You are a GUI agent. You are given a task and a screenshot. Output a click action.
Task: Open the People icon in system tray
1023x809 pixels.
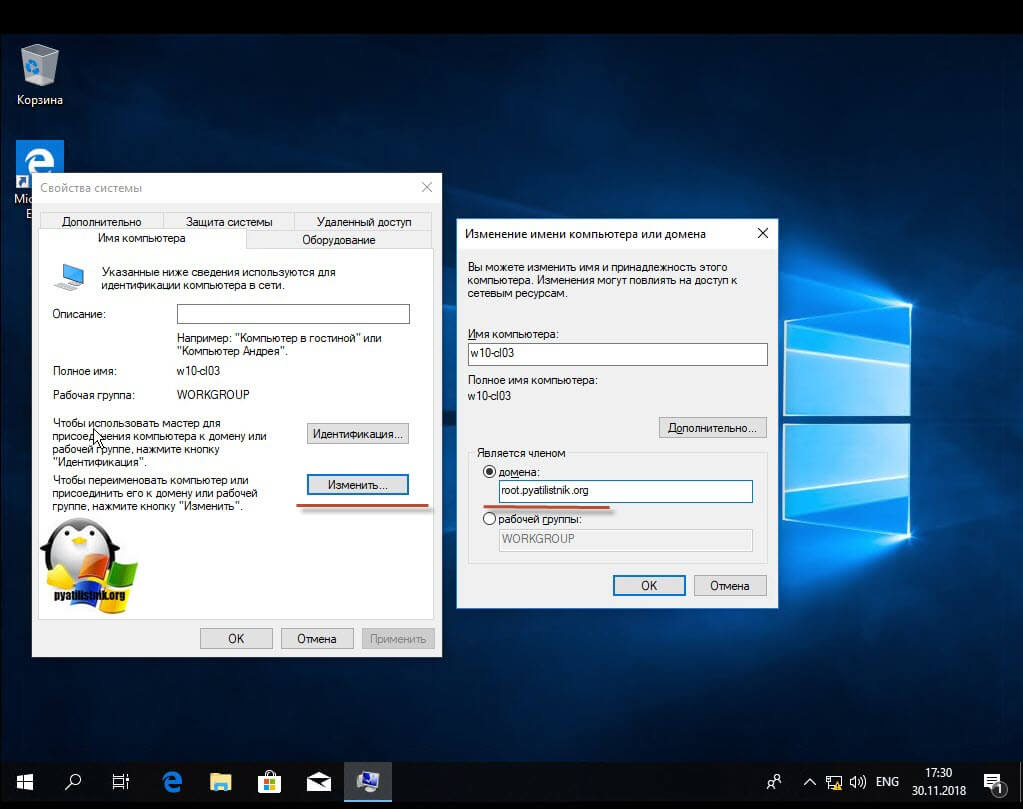click(x=774, y=782)
